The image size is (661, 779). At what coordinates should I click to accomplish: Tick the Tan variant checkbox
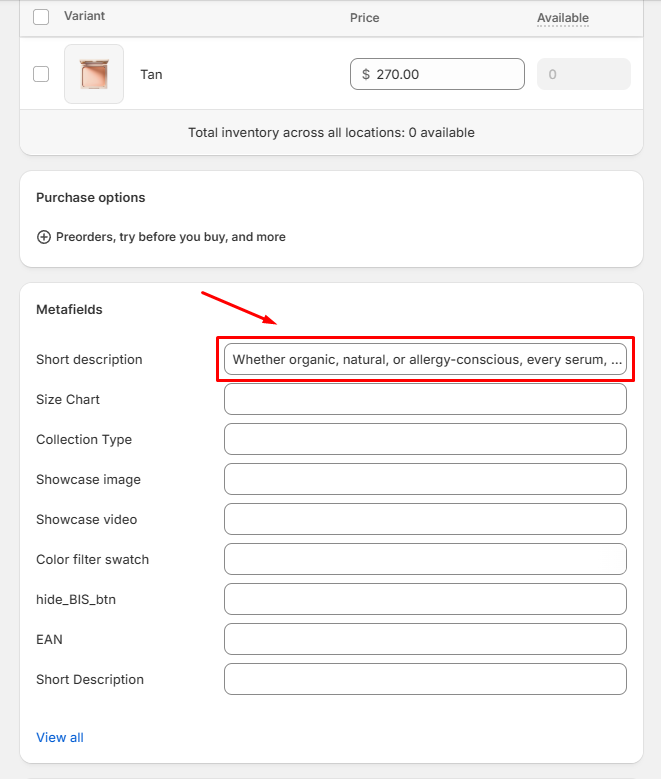[41, 74]
